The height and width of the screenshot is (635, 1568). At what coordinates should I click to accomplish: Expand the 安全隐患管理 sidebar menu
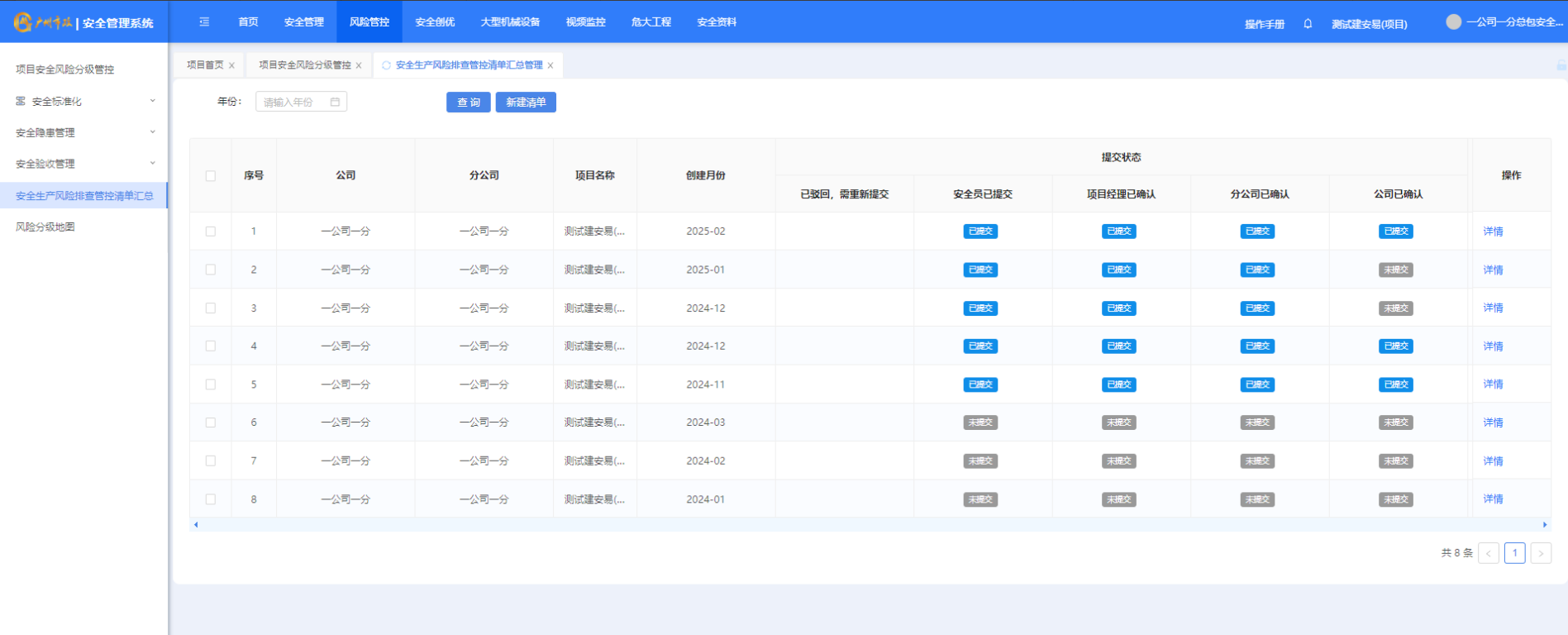tap(83, 132)
